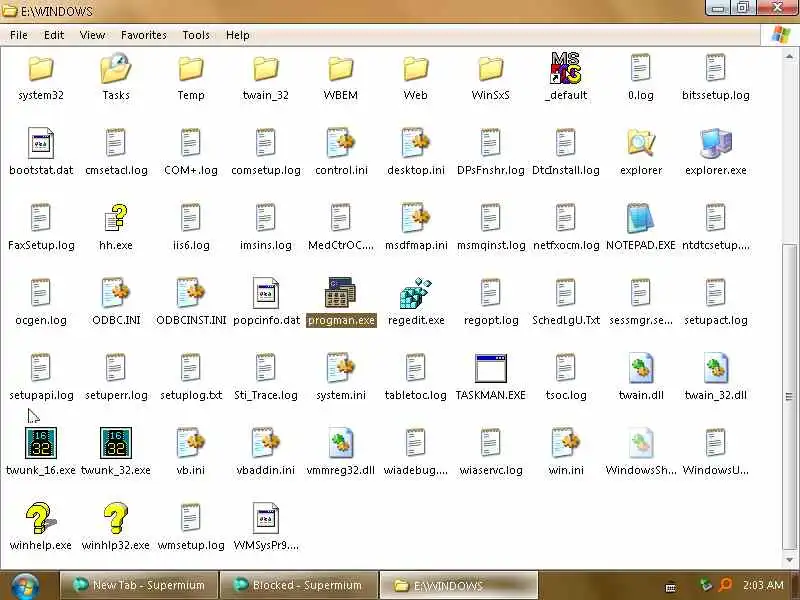Open the View menu
The height and width of the screenshot is (600, 800).
(x=92, y=35)
